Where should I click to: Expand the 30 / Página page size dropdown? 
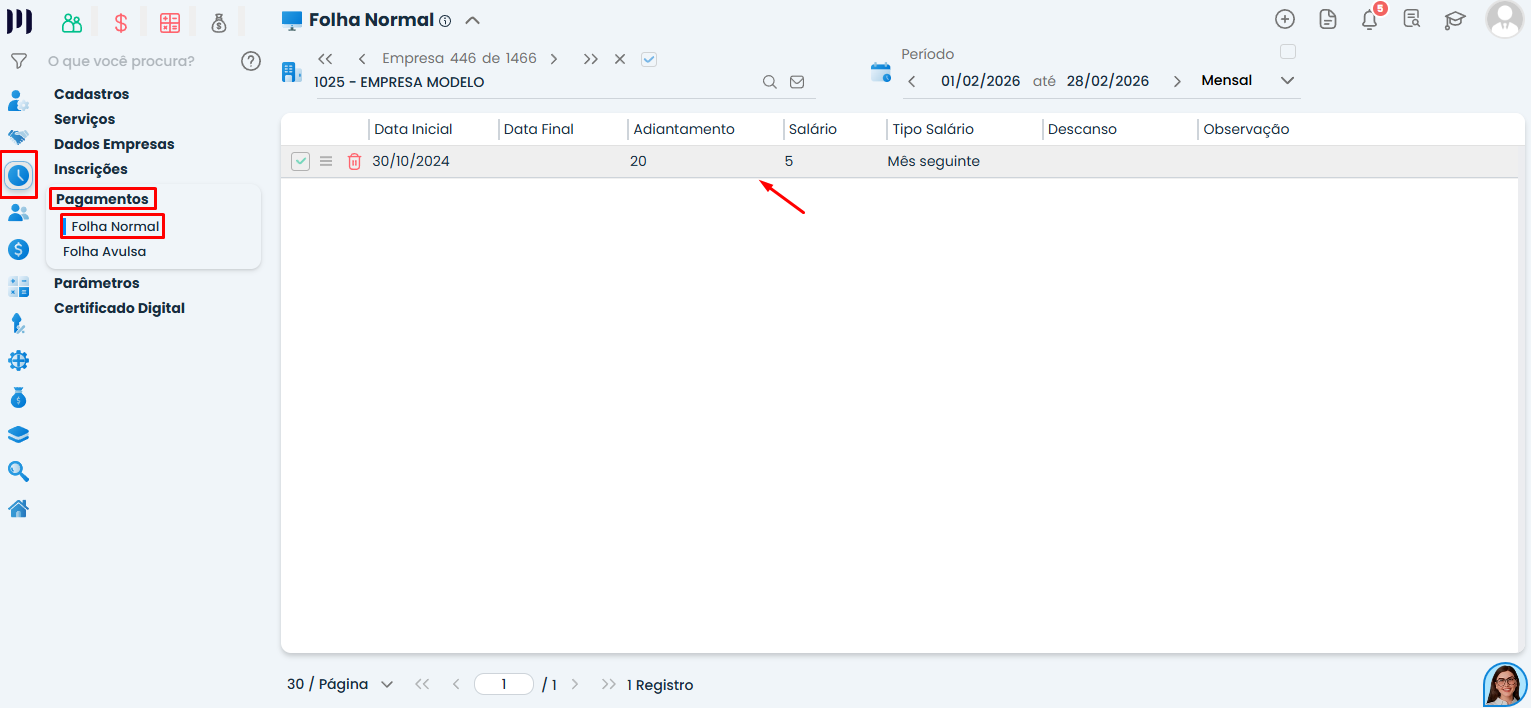click(340, 684)
